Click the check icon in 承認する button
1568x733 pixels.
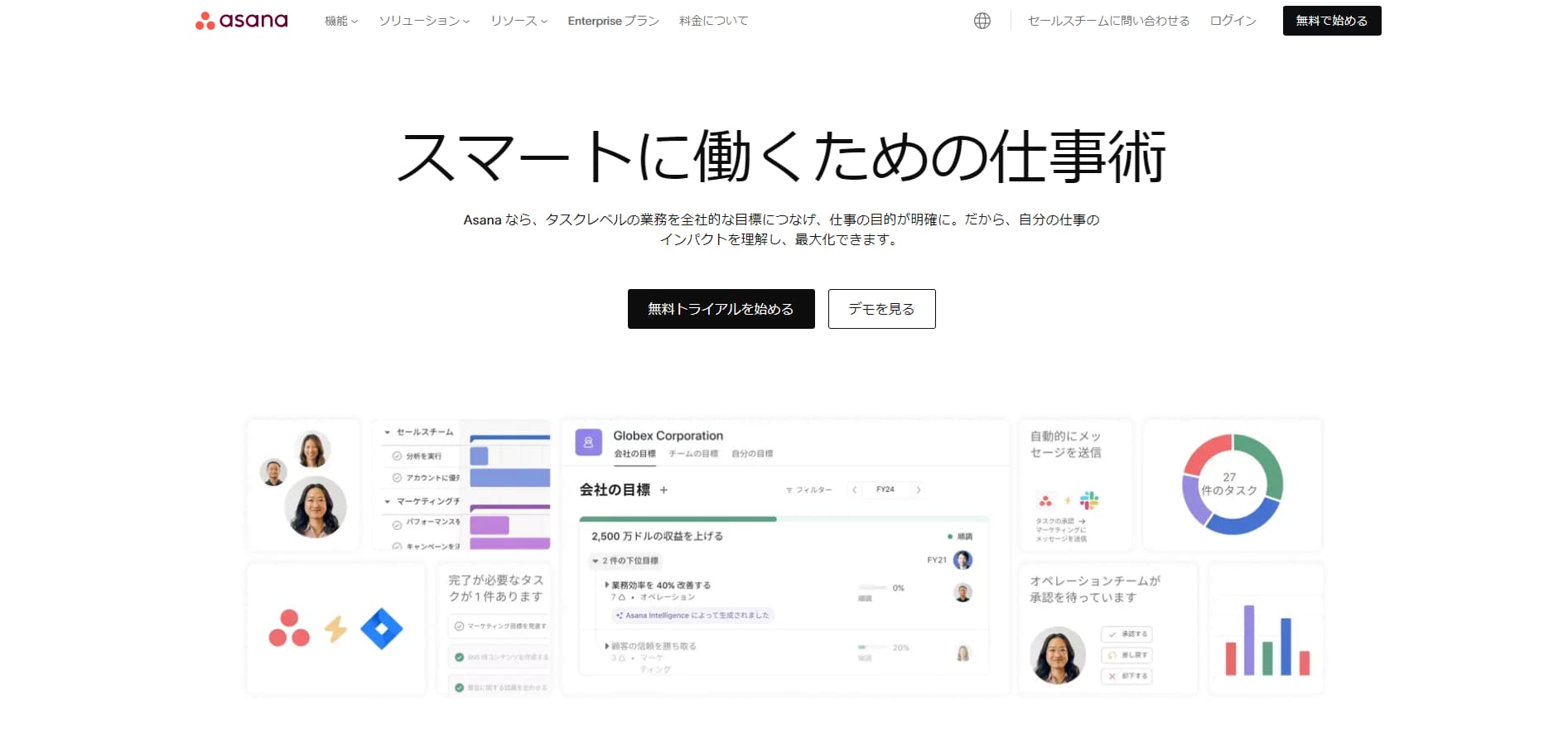coord(1112,634)
